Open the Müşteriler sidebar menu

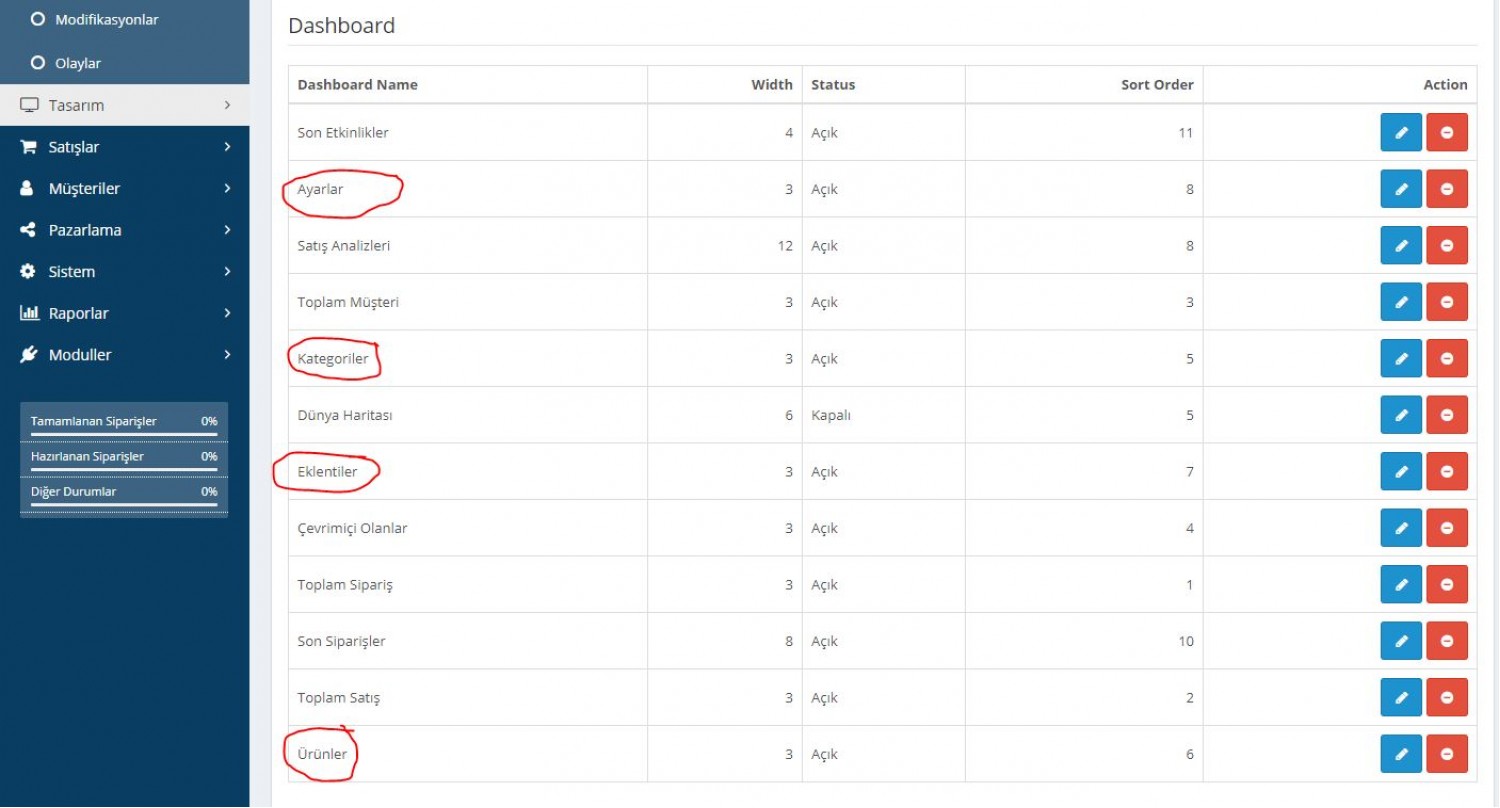tap(125, 188)
